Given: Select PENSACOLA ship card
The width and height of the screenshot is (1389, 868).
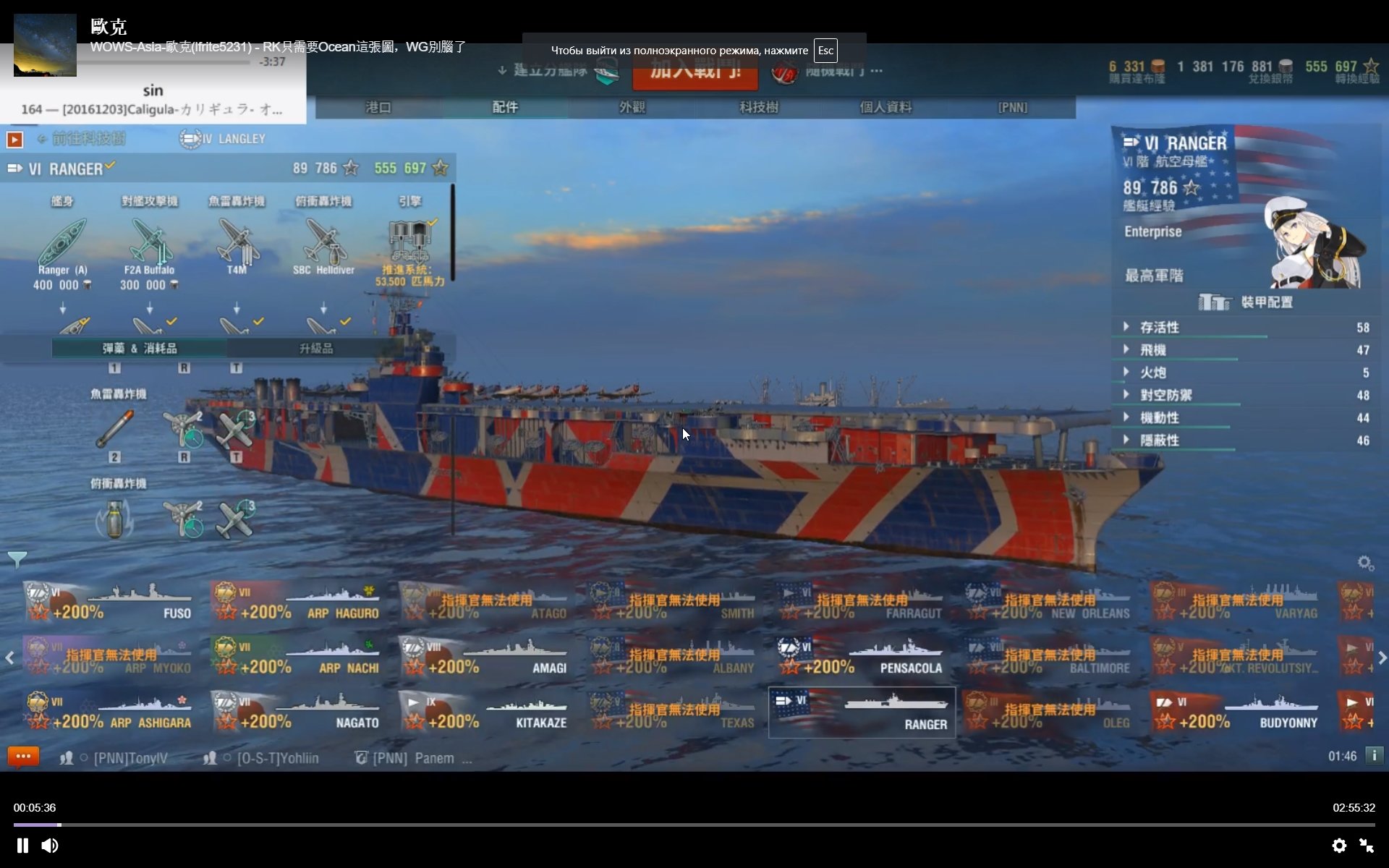Looking at the screenshot, I should (860, 658).
